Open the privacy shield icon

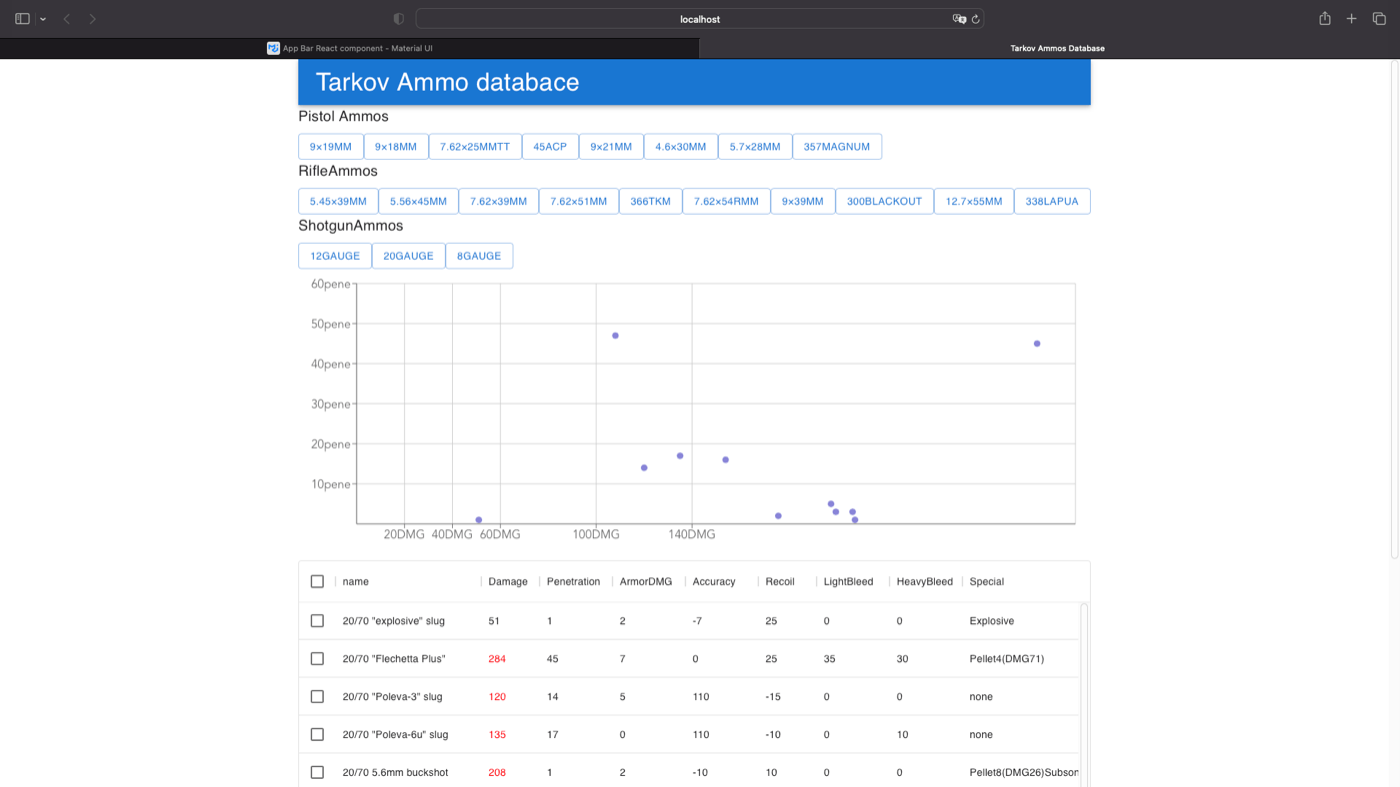(399, 19)
